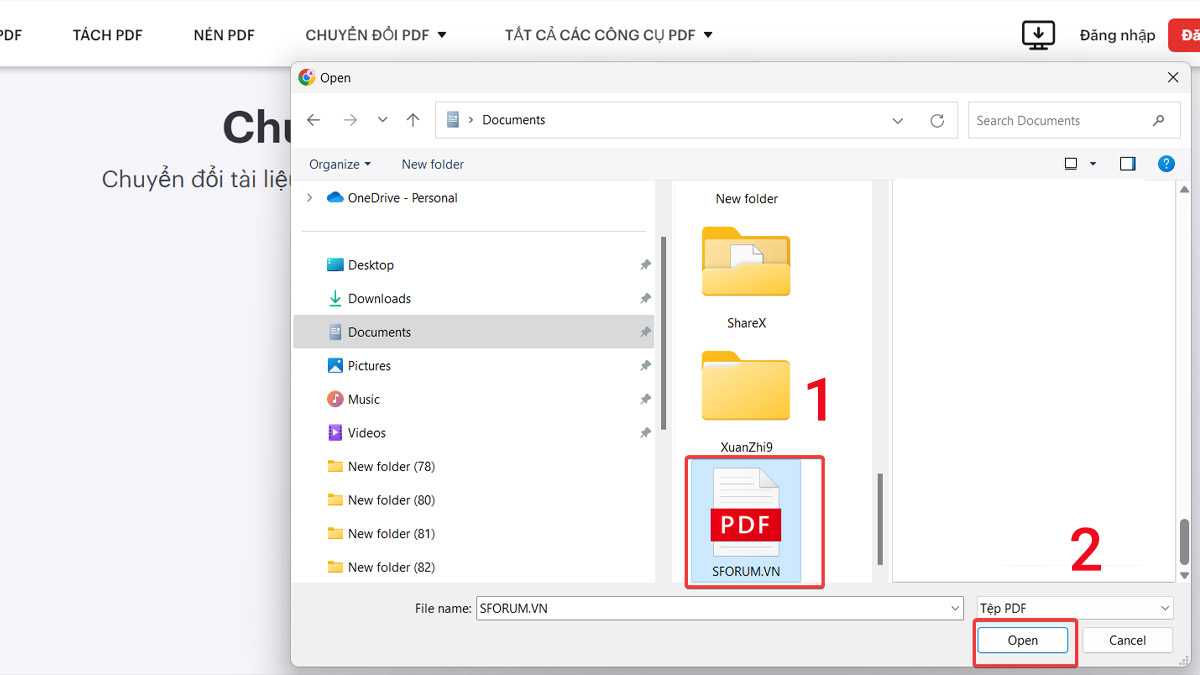Image resolution: width=1200 pixels, height=675 pixels.
Task: Click the Open button
Action: click(x=1022, y=640)
